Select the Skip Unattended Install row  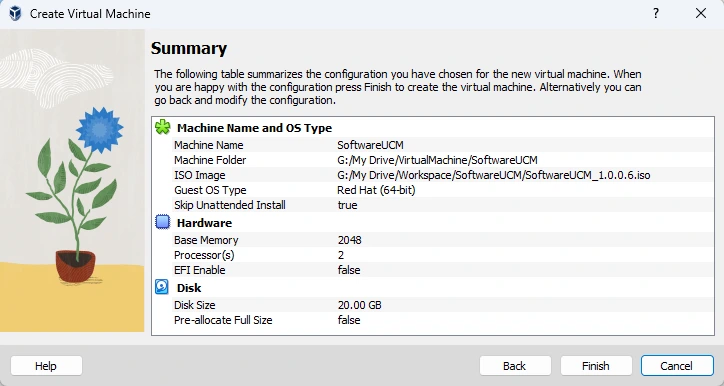point(442,205)
